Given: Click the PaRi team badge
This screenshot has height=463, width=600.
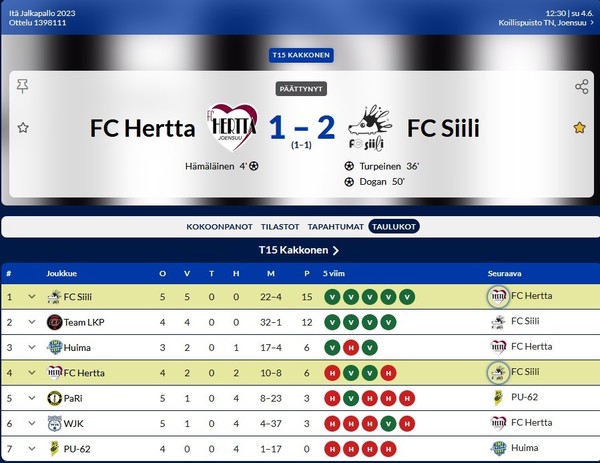Looking at the screenshot, I should point(54,398).
